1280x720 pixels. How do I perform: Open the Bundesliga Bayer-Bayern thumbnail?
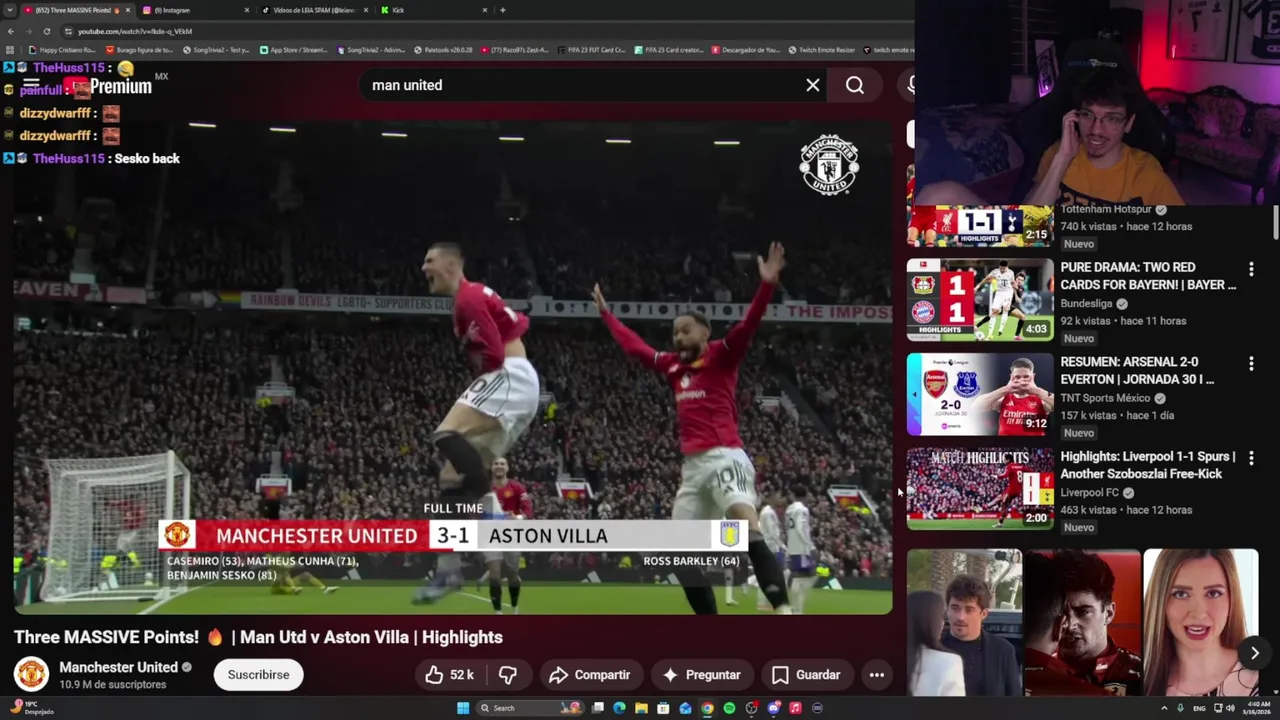pyautogui.click(x=980, y=300)
